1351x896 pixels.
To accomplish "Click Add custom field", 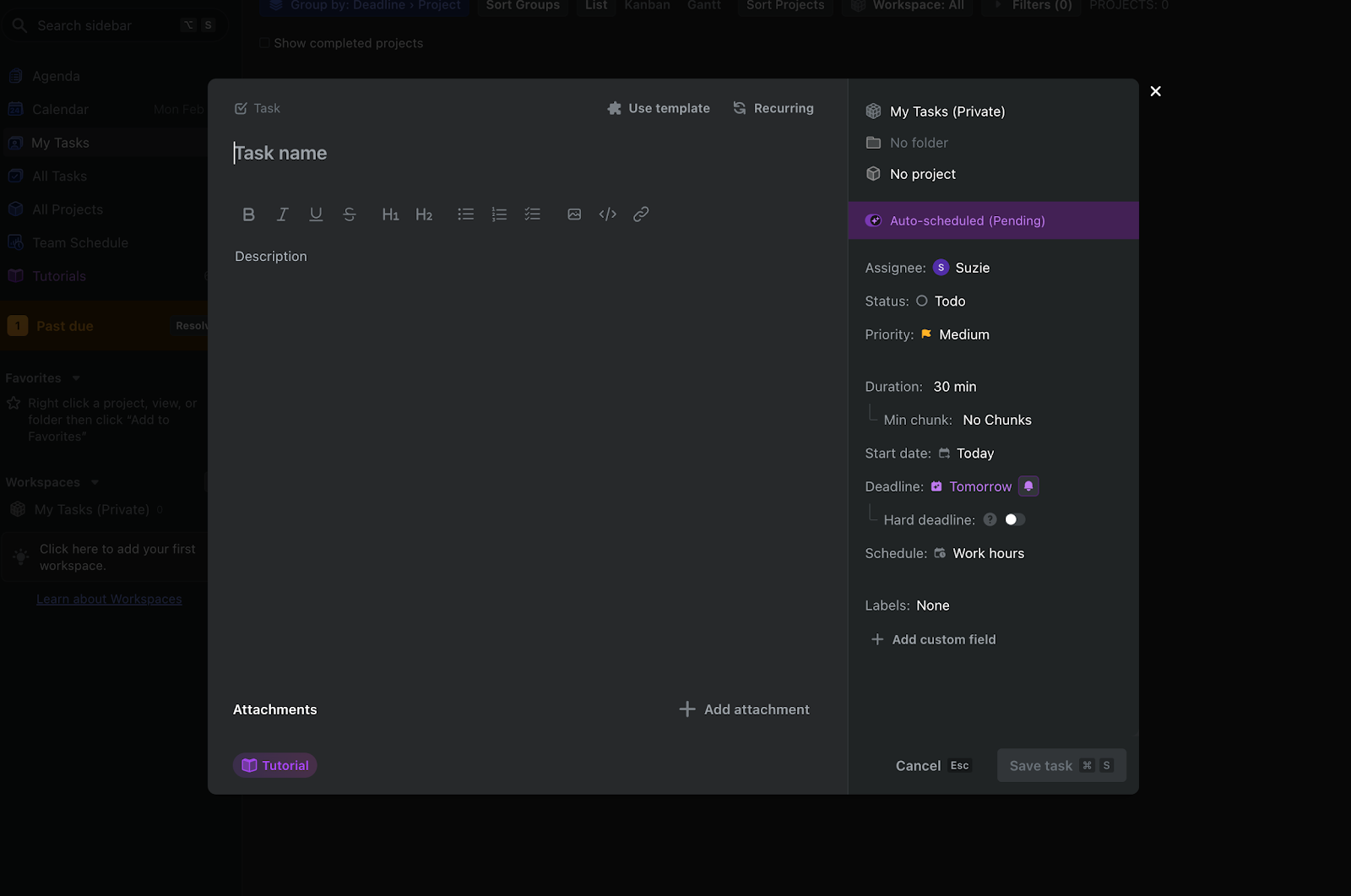I will tap(933, 639).
